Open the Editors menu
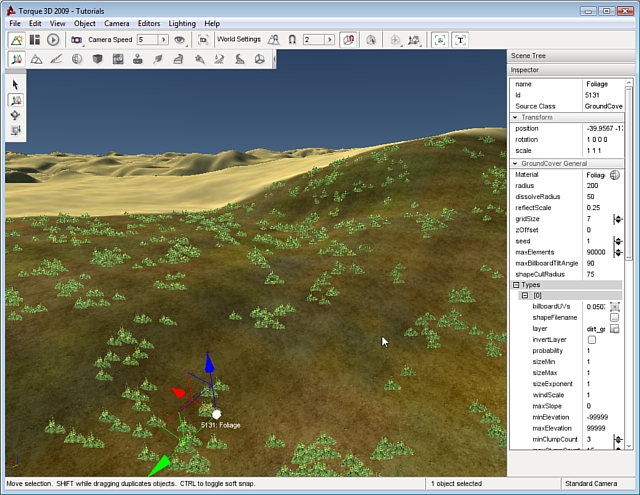This screenshot has height=495, width=640. pyautogui.click(x=148, y=23)
